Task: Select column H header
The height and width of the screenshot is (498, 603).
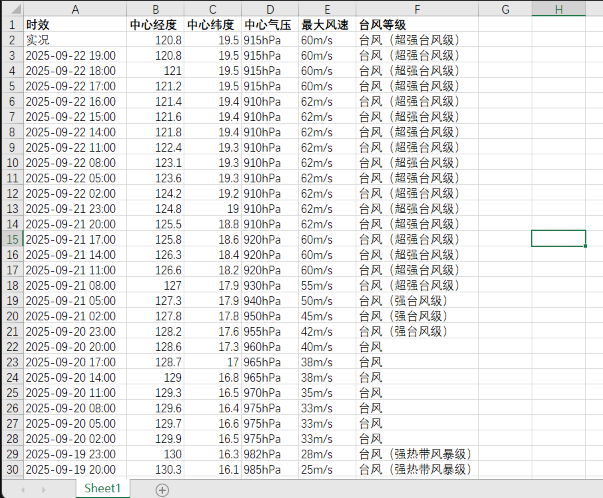Action: tap(559, 9)
